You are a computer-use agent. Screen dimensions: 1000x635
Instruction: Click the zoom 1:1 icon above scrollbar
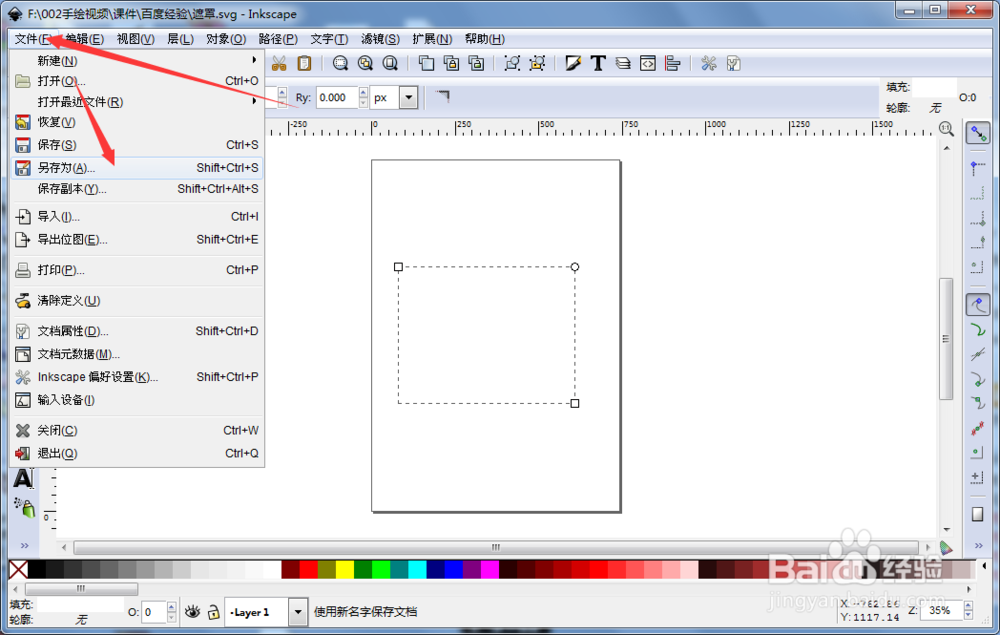(946, 129)
